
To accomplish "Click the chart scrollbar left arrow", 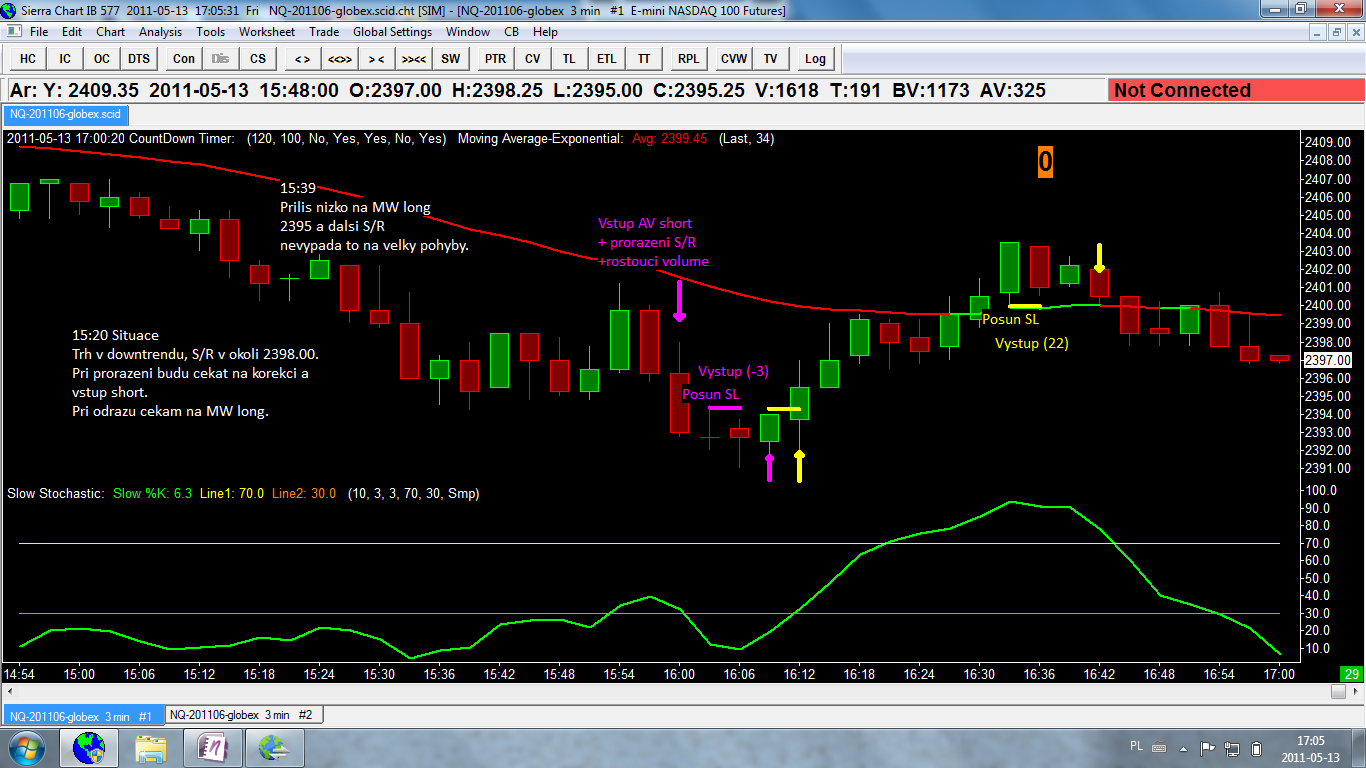I will point(10,691).
